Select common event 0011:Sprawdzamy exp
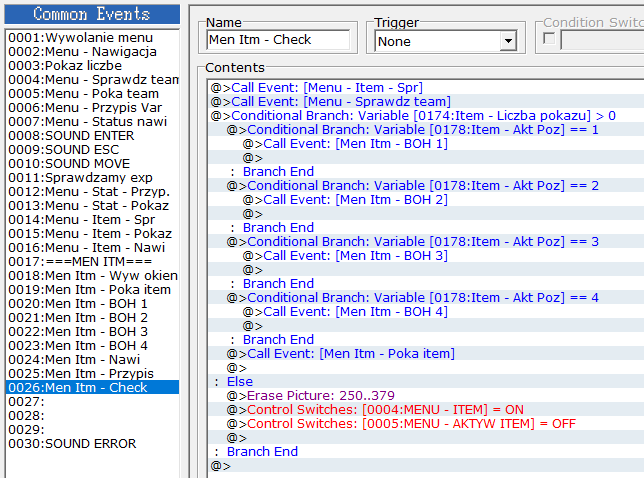Screen dimensions: 644x478 pos(92,177)
